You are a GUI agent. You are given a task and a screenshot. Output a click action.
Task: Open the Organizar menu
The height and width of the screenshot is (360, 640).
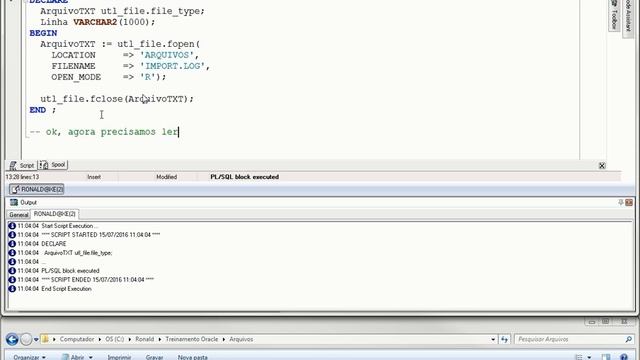pos(29,357)
